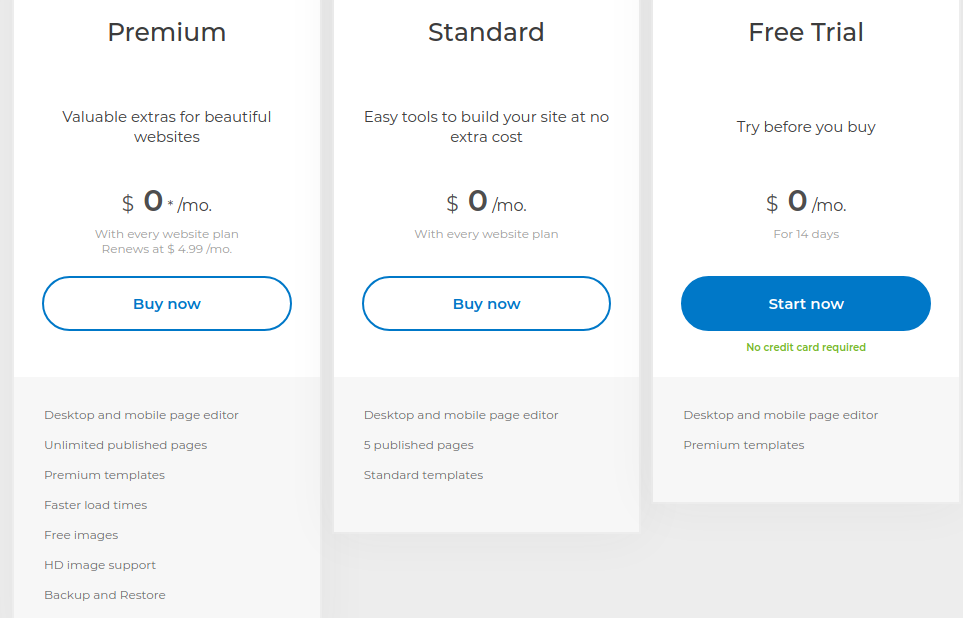Click "Standard templates" feature
This screenshot has height=618, width=963.
(x=424, y=475)
